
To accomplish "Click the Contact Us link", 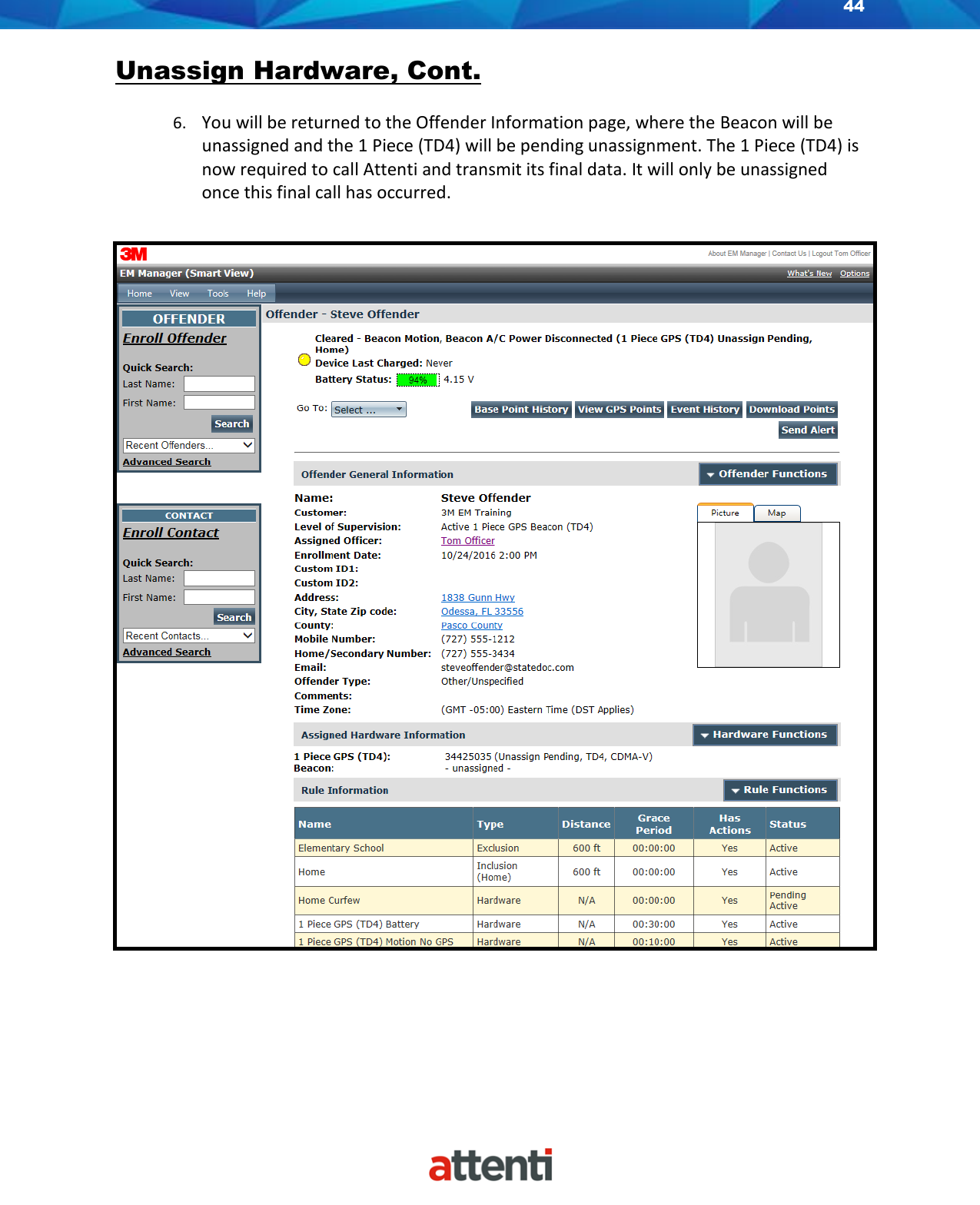I will point(789,254).
